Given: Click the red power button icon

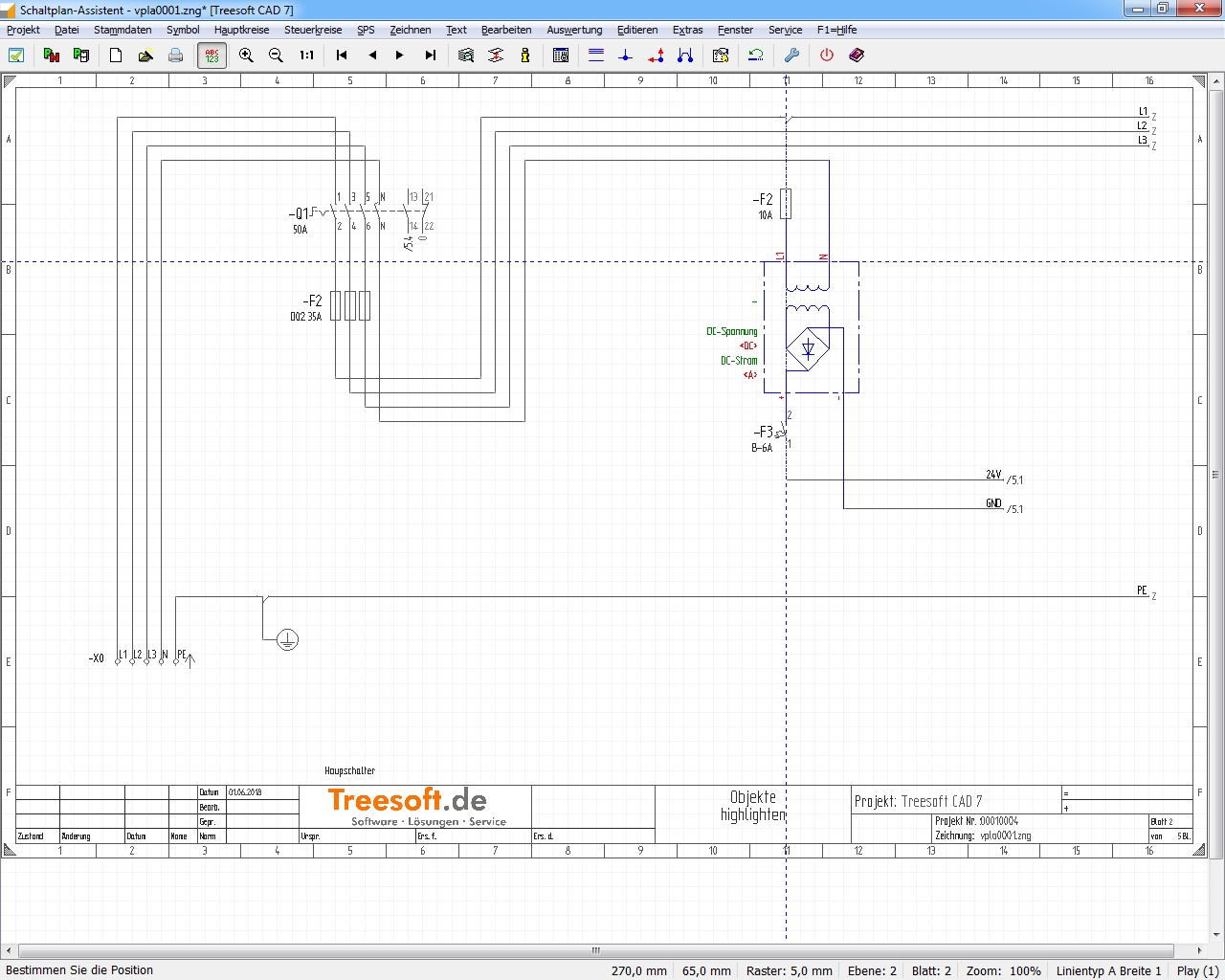Looking at the screenshot, I should tap(827, 56).
